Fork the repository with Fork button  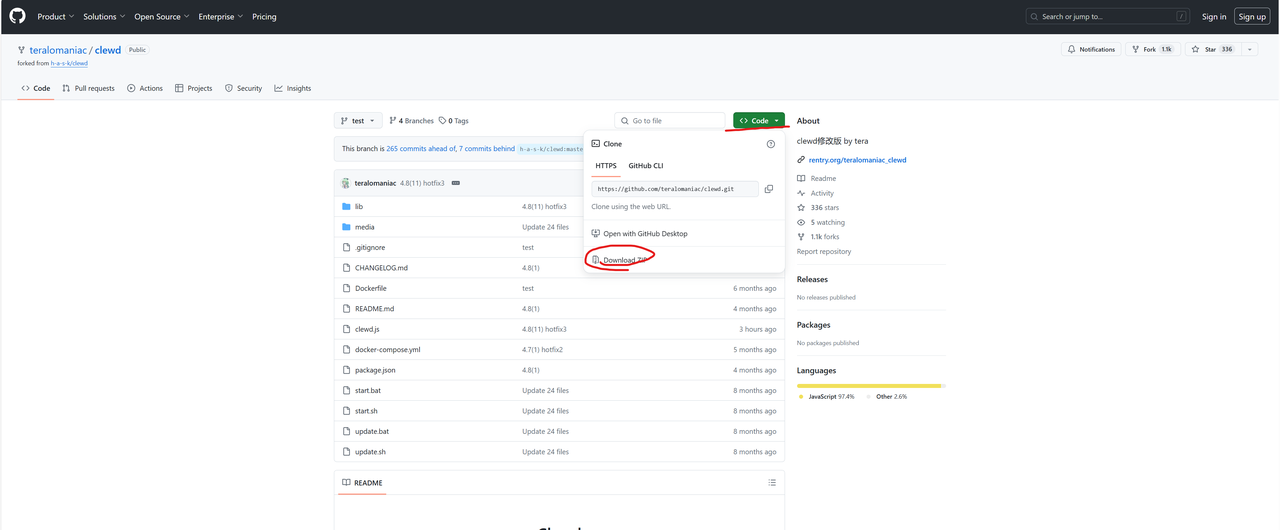tap(1153, 49)
